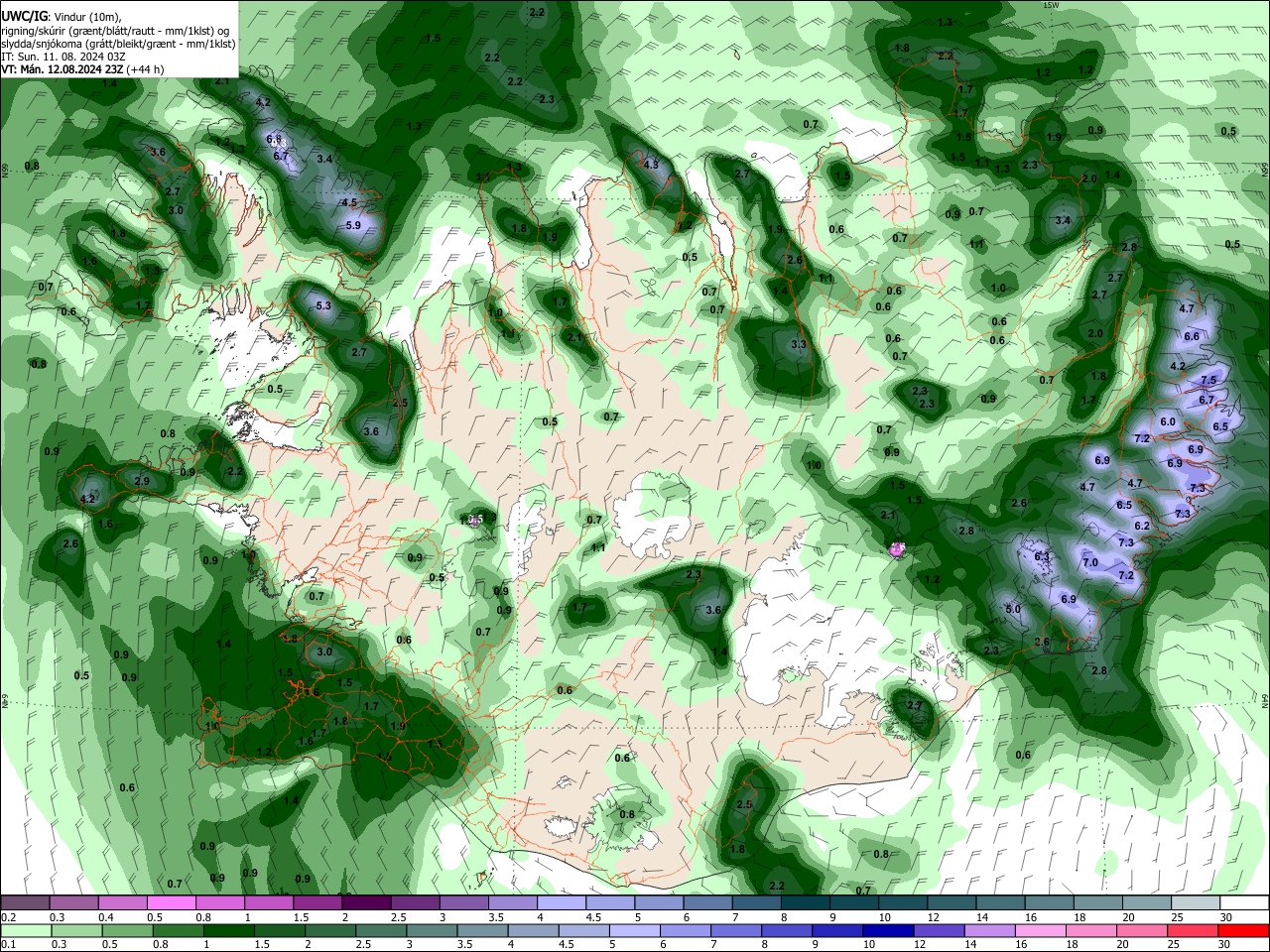This screenshot has width=1270, height=952.
Task: Click the 5.0 precipitation value on the map
Action: (x=1012, y=610)
